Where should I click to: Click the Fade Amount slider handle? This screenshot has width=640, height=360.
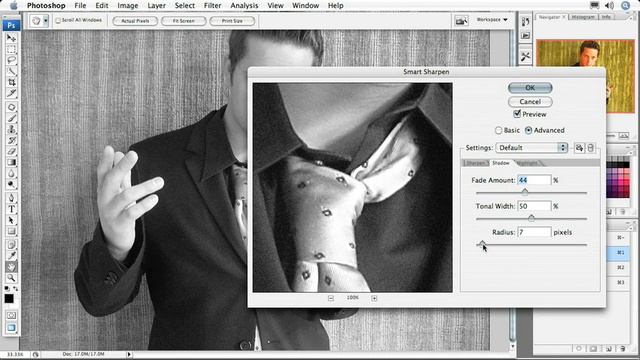pos(525,192)
